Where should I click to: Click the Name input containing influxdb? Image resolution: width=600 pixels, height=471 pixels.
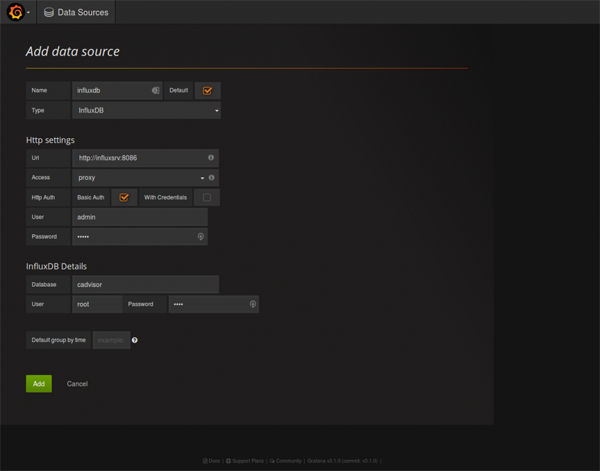click(117, 91)
